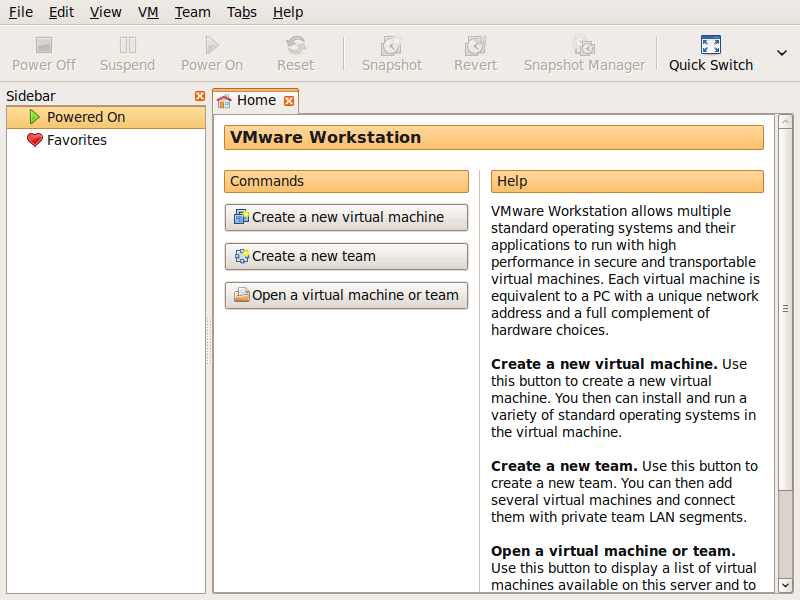Click the VMware Workstation heading
Screen dimensions: 800x600
coord(494,138)
